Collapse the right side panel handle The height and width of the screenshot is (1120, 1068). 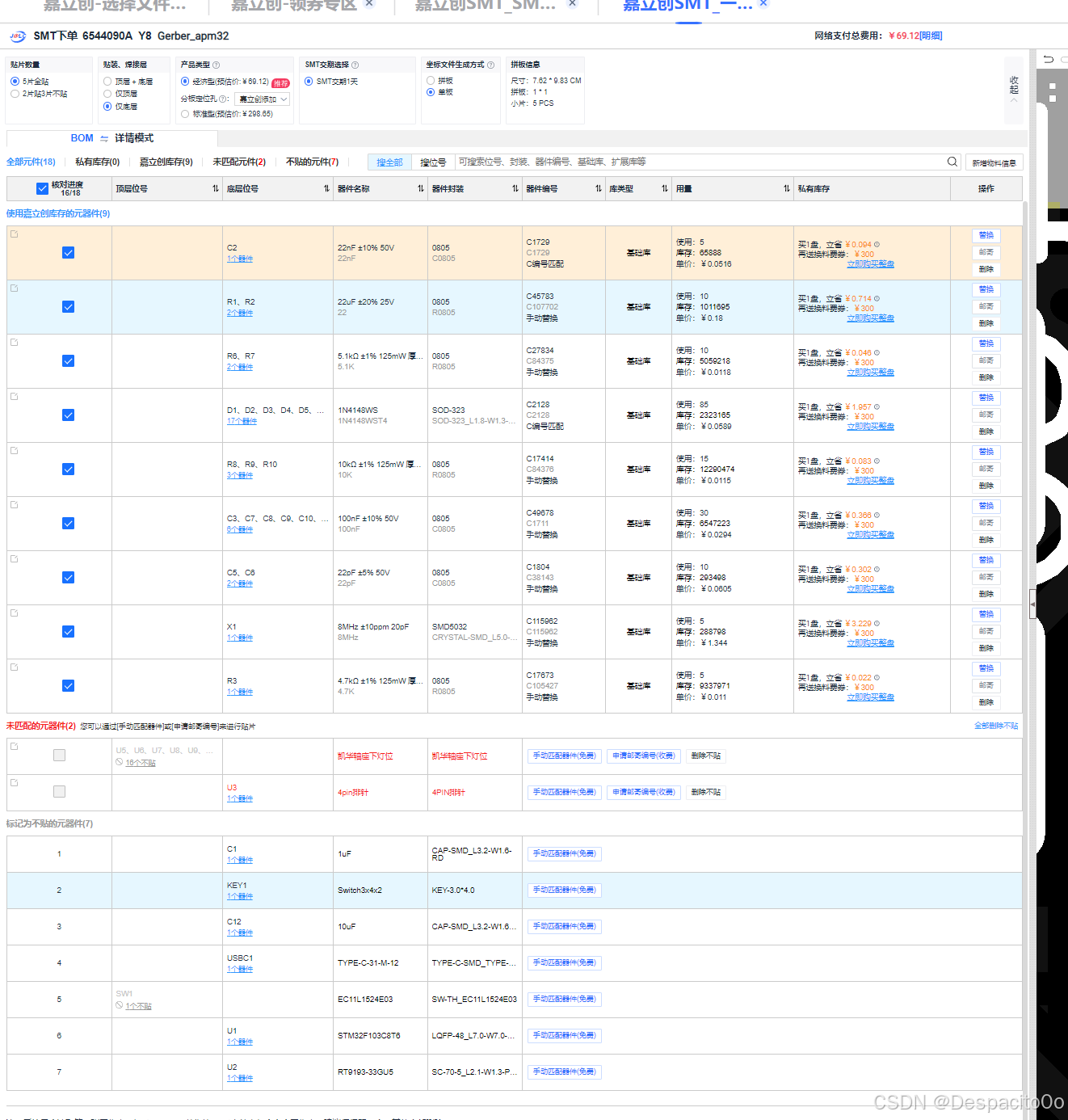[x=1032, y=604]
